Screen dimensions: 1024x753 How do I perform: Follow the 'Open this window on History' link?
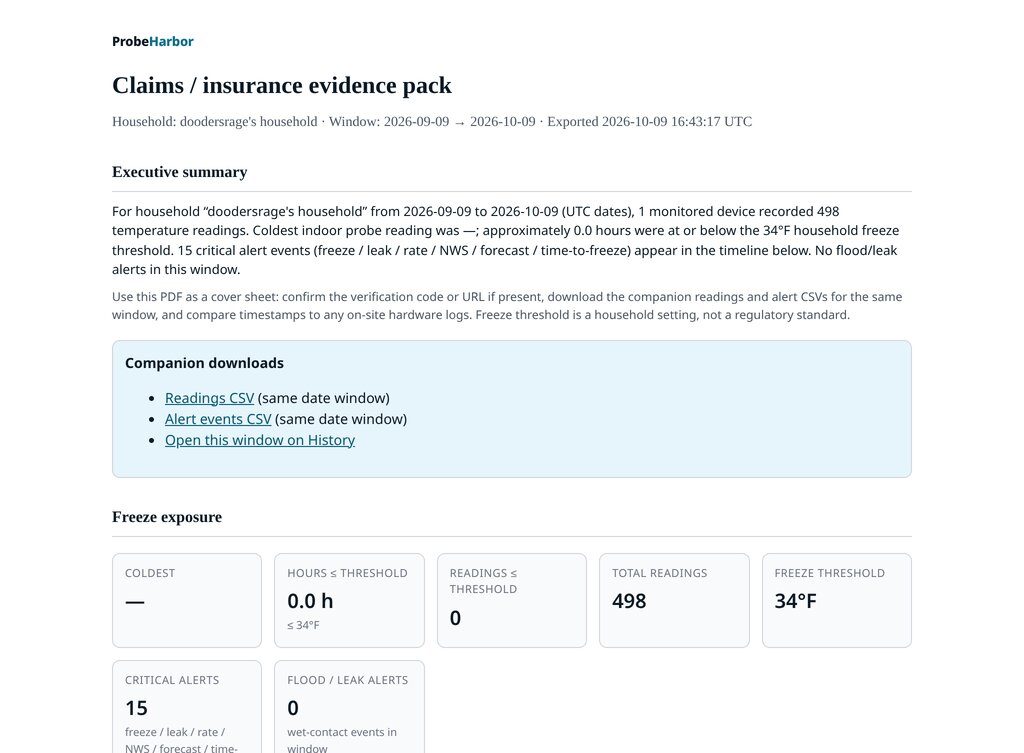(260, 440)
